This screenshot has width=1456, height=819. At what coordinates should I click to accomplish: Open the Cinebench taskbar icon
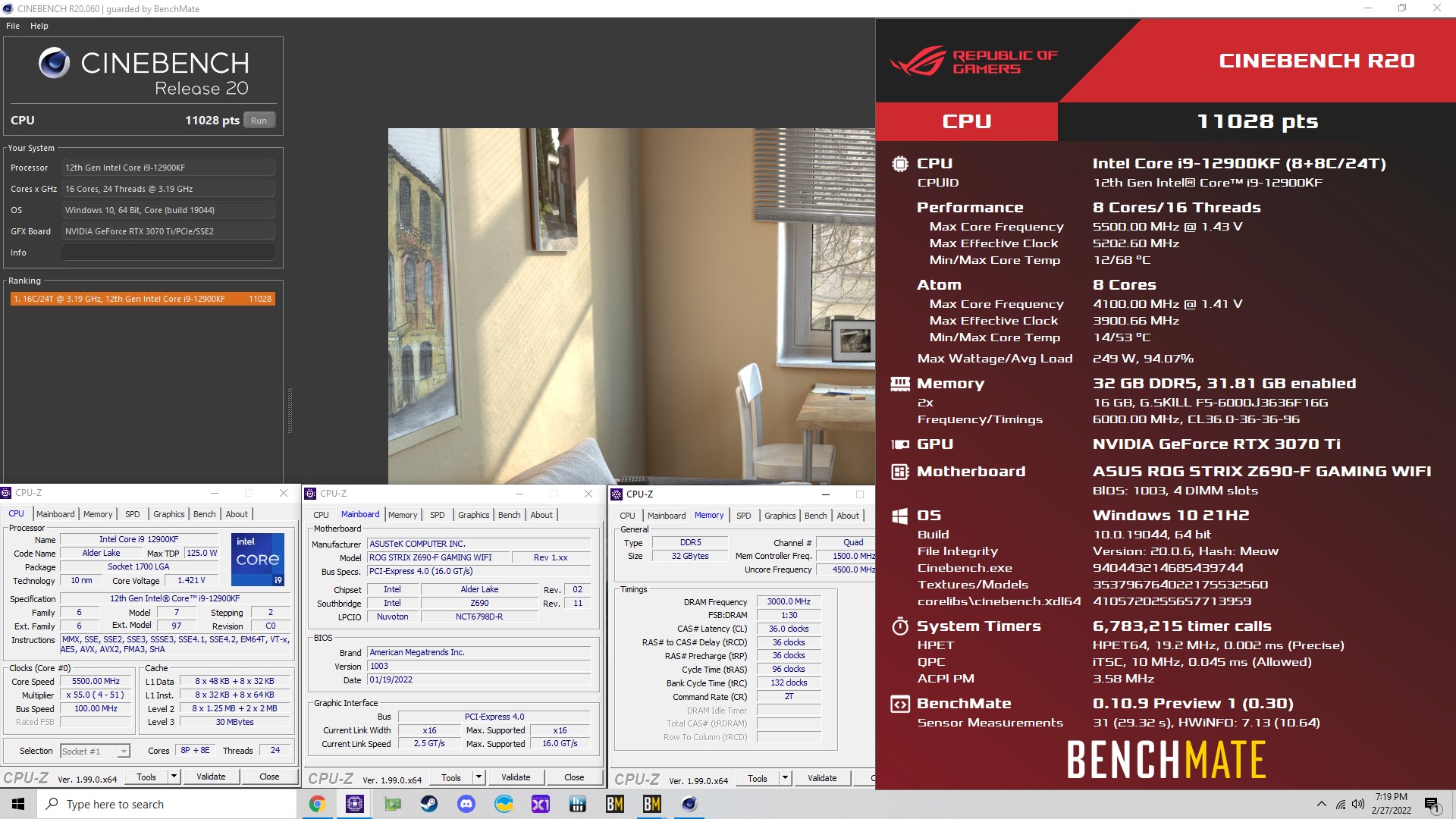click(689, 804)
